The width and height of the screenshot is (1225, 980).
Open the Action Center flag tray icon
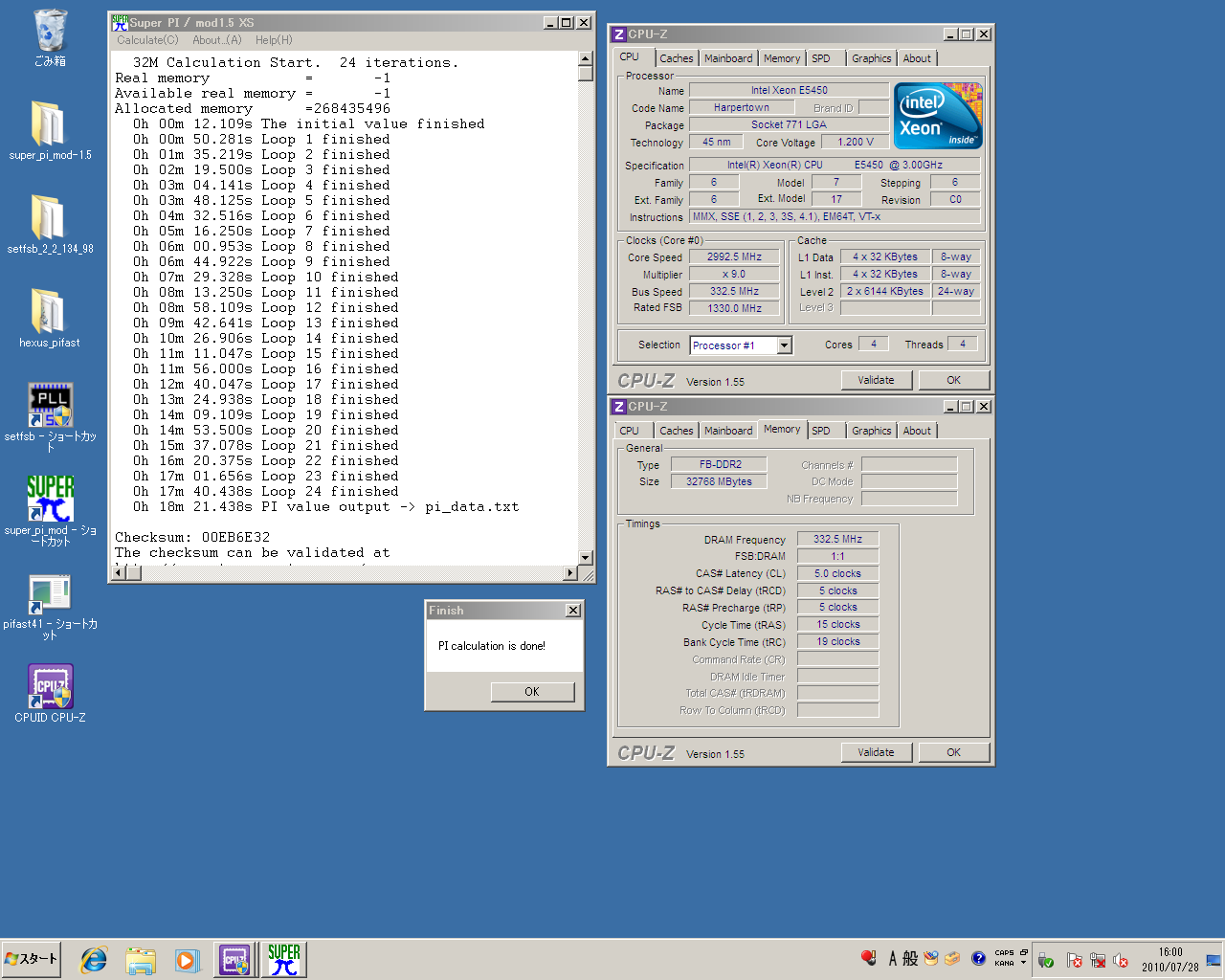pyautogui.click(x=1074, y=960)
